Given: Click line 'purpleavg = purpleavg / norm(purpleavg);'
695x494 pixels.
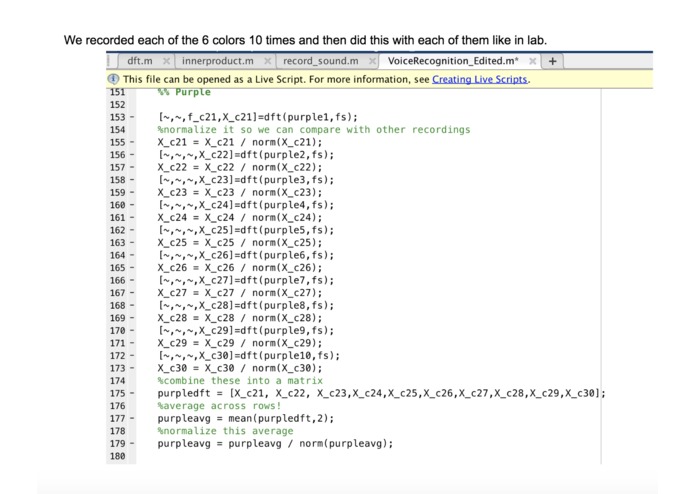Looking at the screenshot, I should pyautogui.click(x=275, y=443).
